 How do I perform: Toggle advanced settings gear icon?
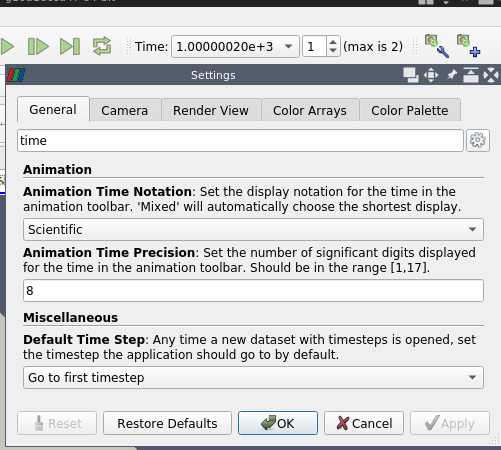[x=478, y=140]
